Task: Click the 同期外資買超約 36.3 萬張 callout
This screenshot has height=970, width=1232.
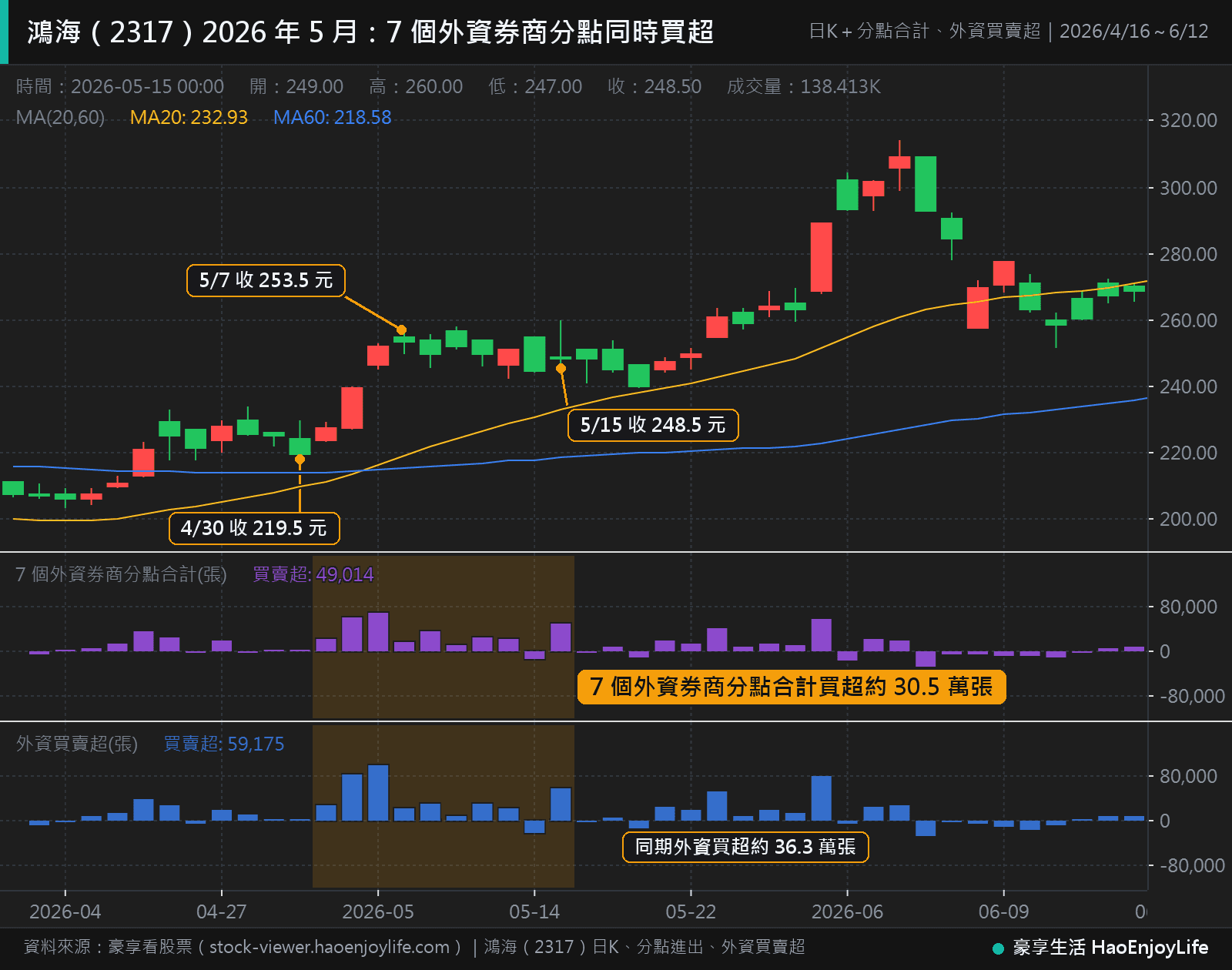Action: (745, 847)
